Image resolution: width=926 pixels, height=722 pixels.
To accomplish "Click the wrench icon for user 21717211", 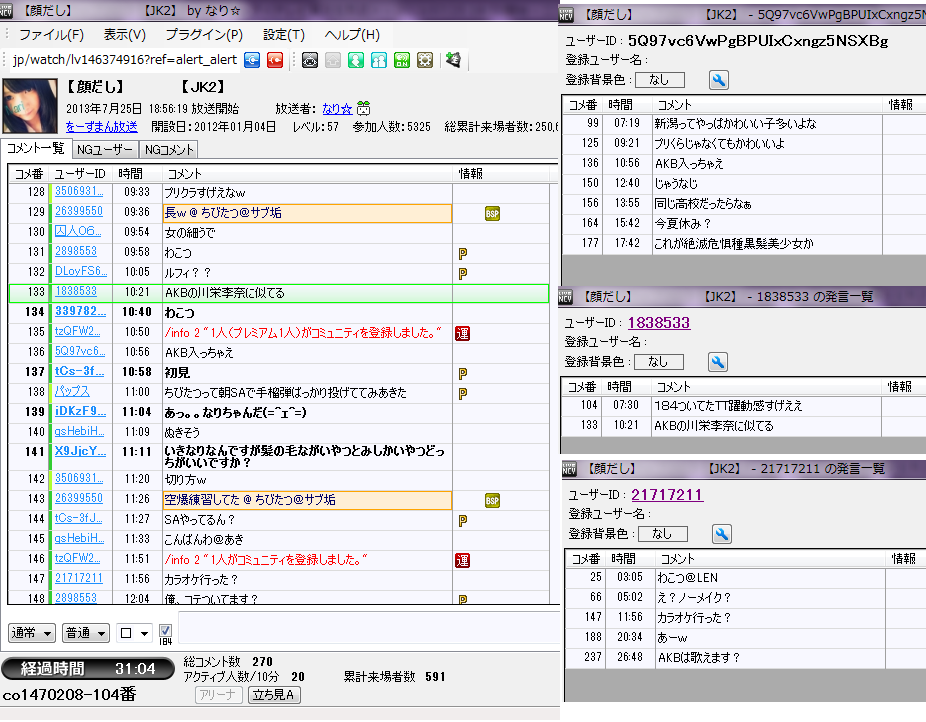I will point(722,533).
